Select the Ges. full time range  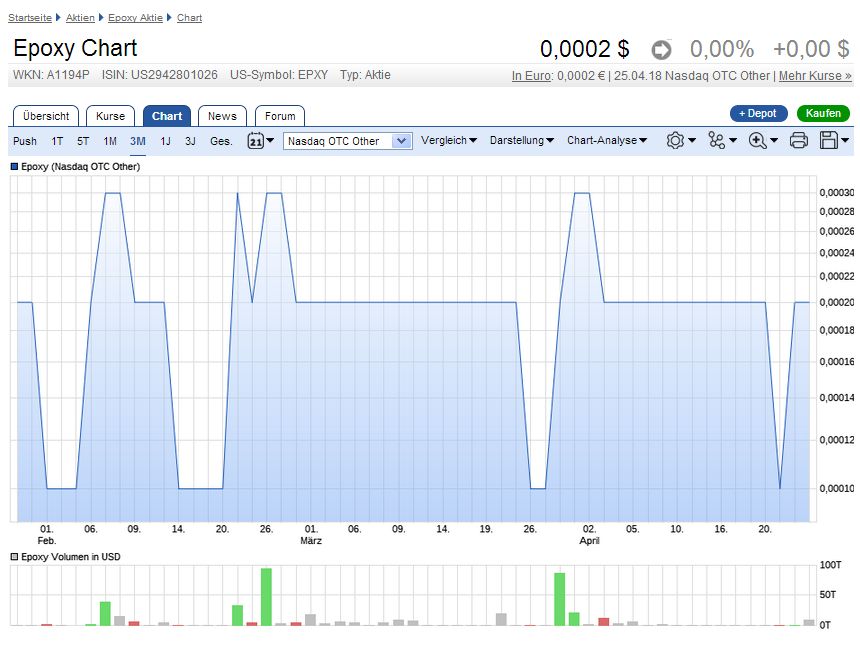[x=221, y=141]
